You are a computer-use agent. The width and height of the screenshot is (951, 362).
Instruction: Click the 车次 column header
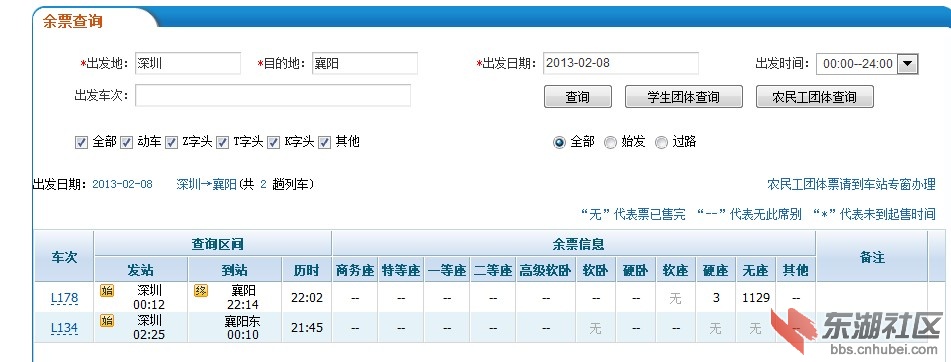pyautogui.click(x=64, y=256)
